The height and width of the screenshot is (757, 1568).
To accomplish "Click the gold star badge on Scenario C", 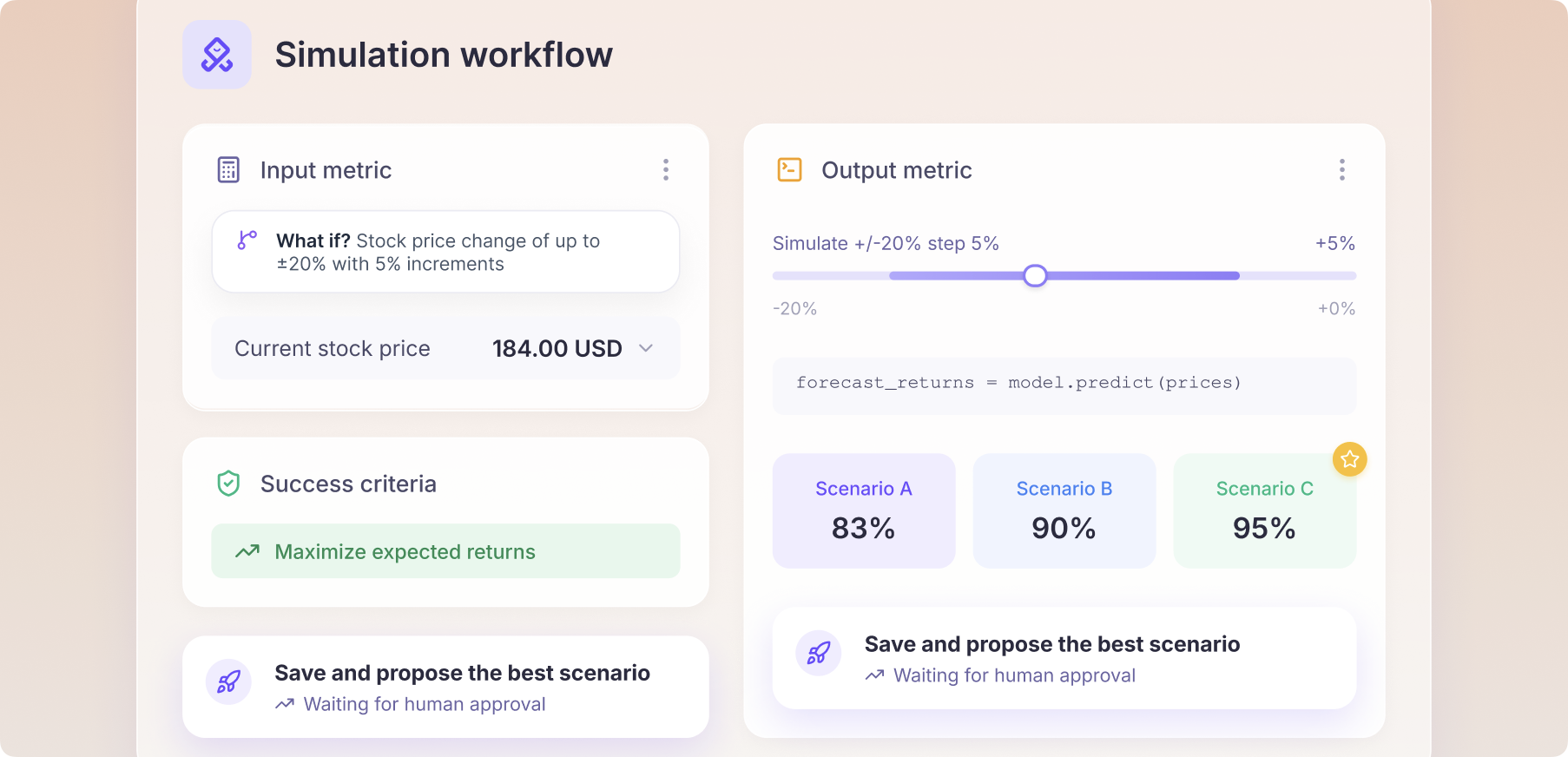I will tap(1350, 459).
